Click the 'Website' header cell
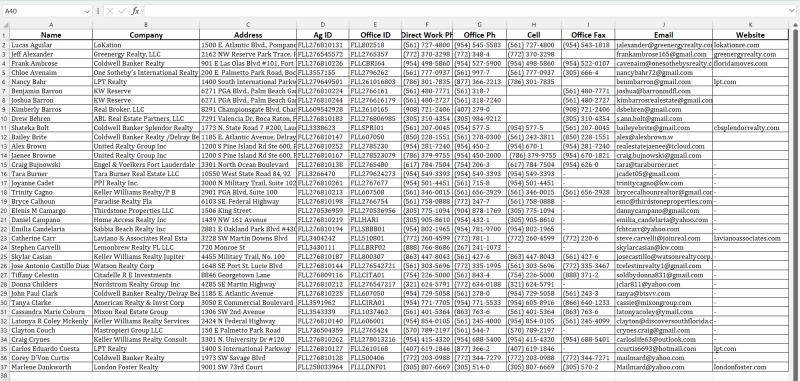800x381 pixels. tap(751, 35)
